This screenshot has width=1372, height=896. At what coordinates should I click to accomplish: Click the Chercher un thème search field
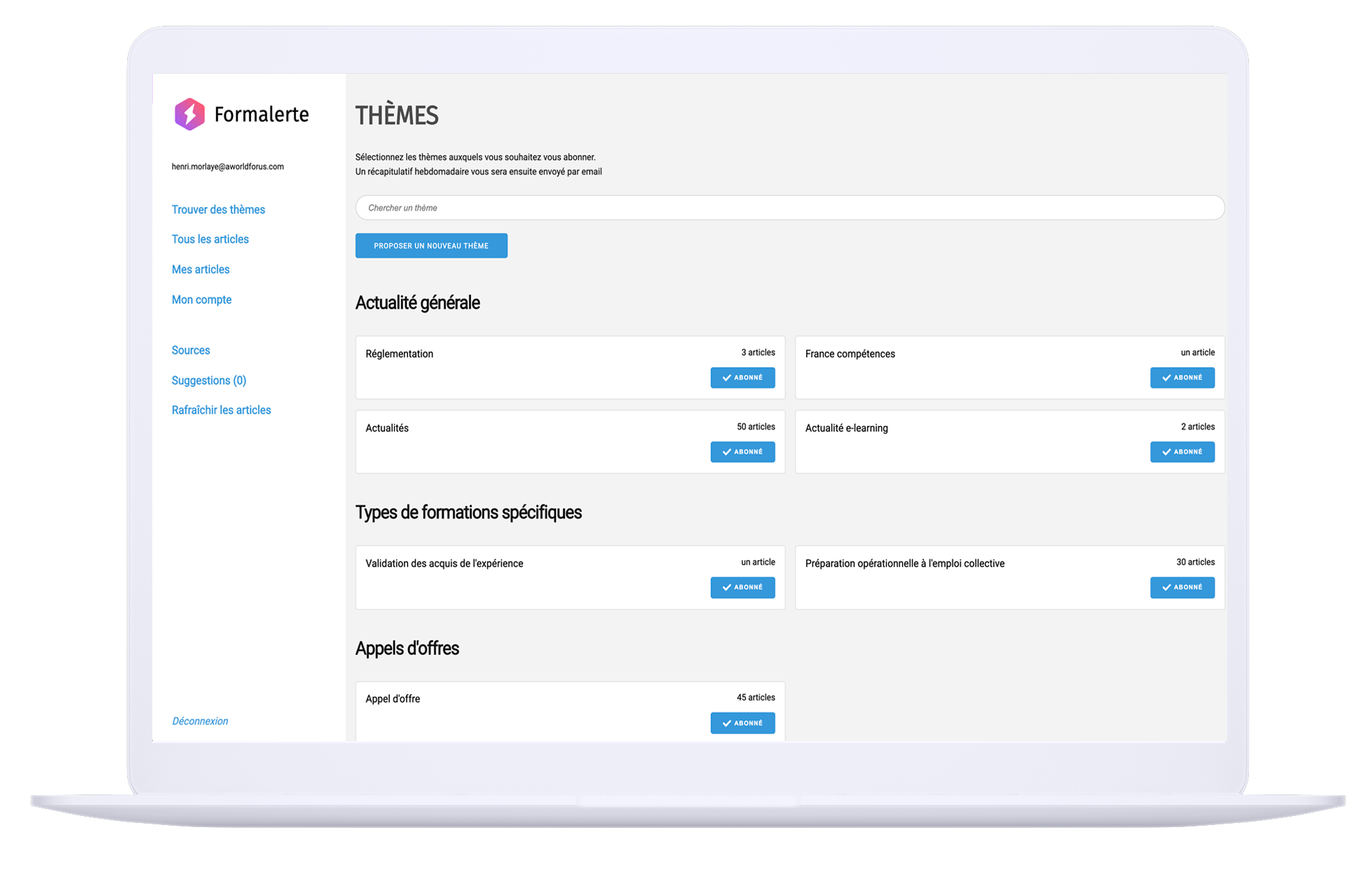789,208
